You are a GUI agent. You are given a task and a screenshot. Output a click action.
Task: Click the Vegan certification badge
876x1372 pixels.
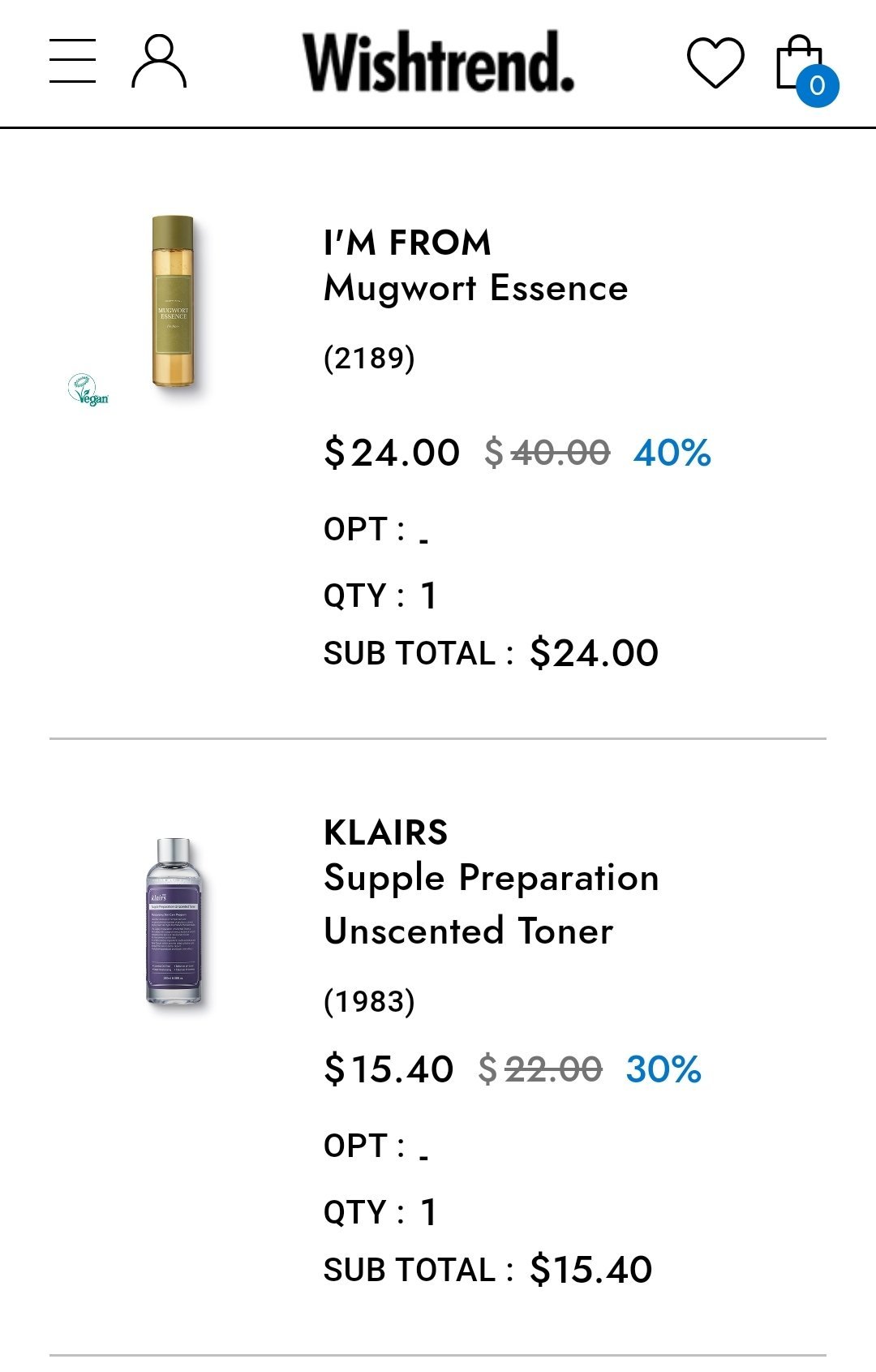click(88, 390)
